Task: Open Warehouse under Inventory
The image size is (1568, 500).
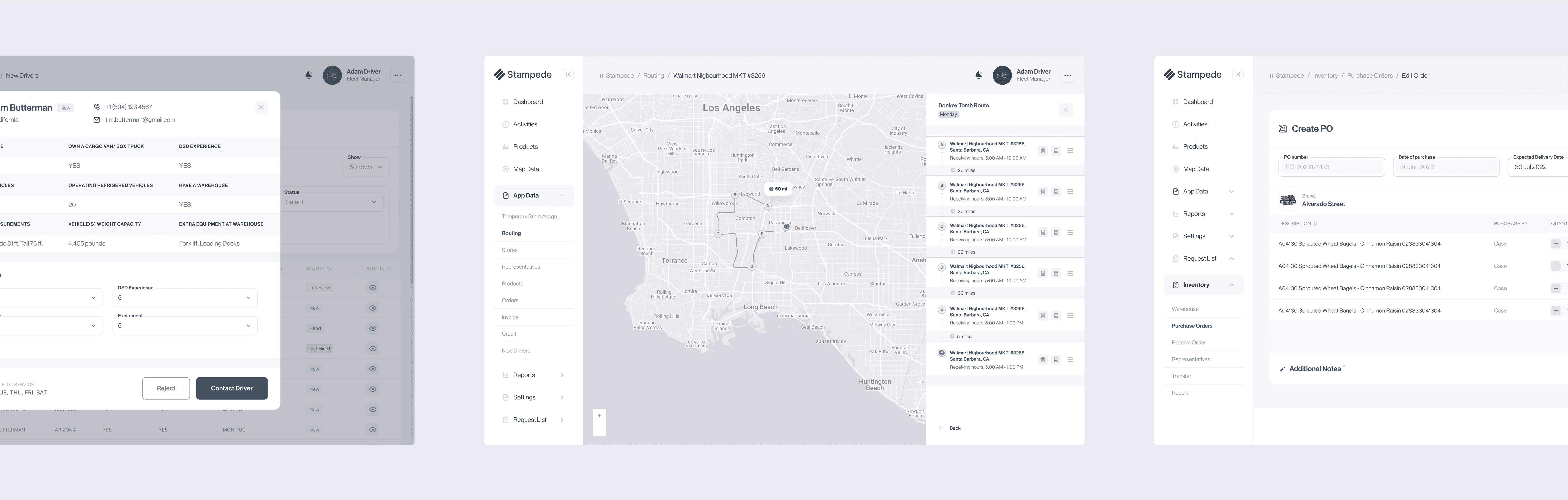Action: pos(1185,309)
